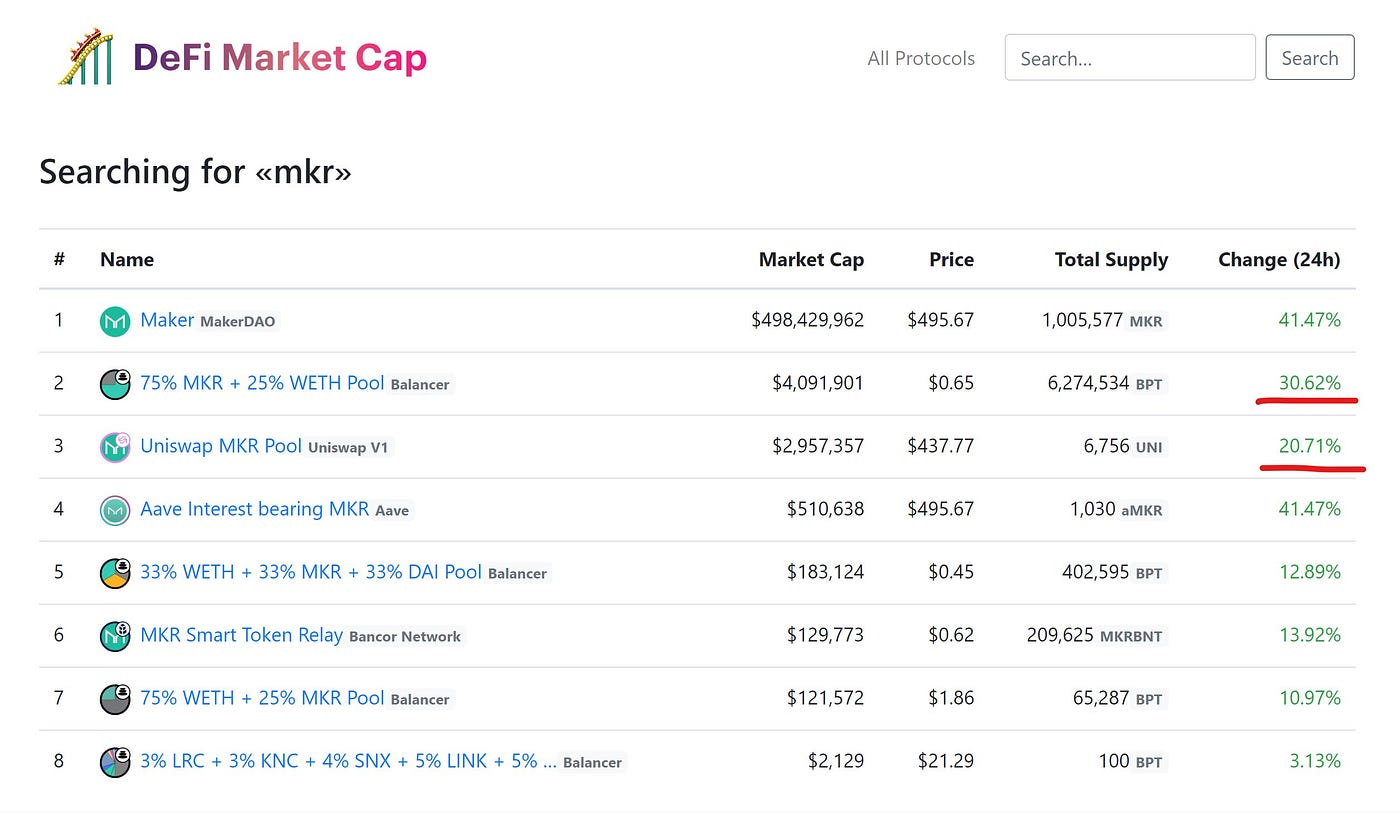This screenshot has height=813, width=1400.
Task: Open the 75% MKR + 25% WETH Pool link
Action: 262,383
